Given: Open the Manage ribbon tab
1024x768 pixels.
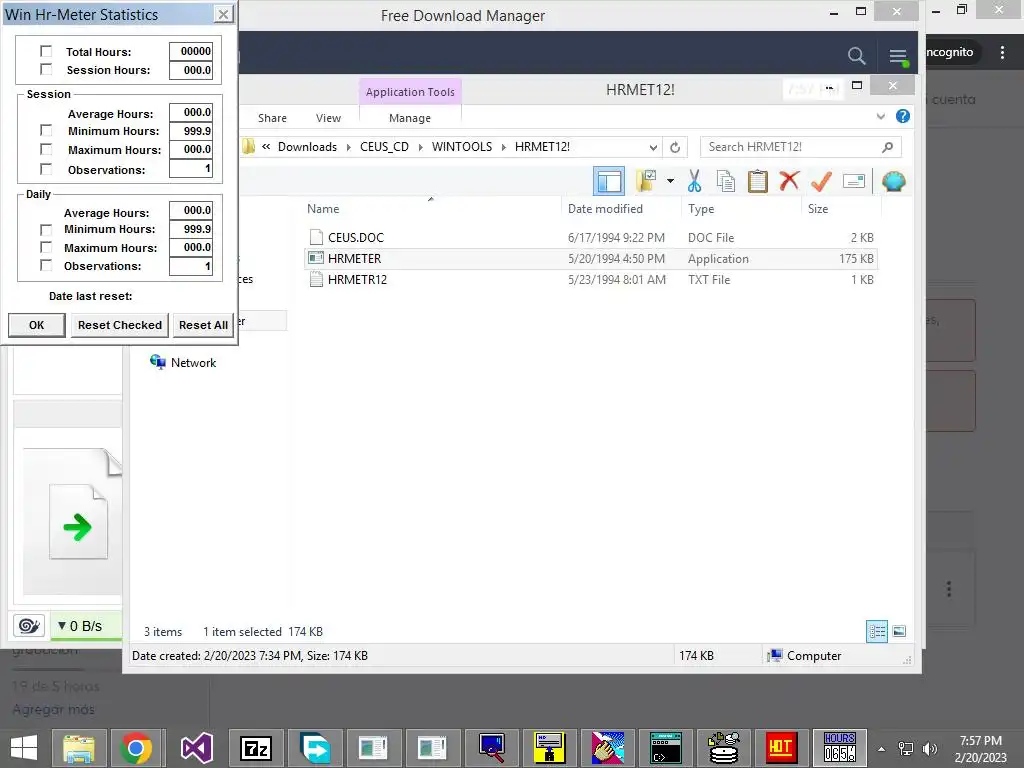Looking at the screenshot, I should click(x=409, y=118).
